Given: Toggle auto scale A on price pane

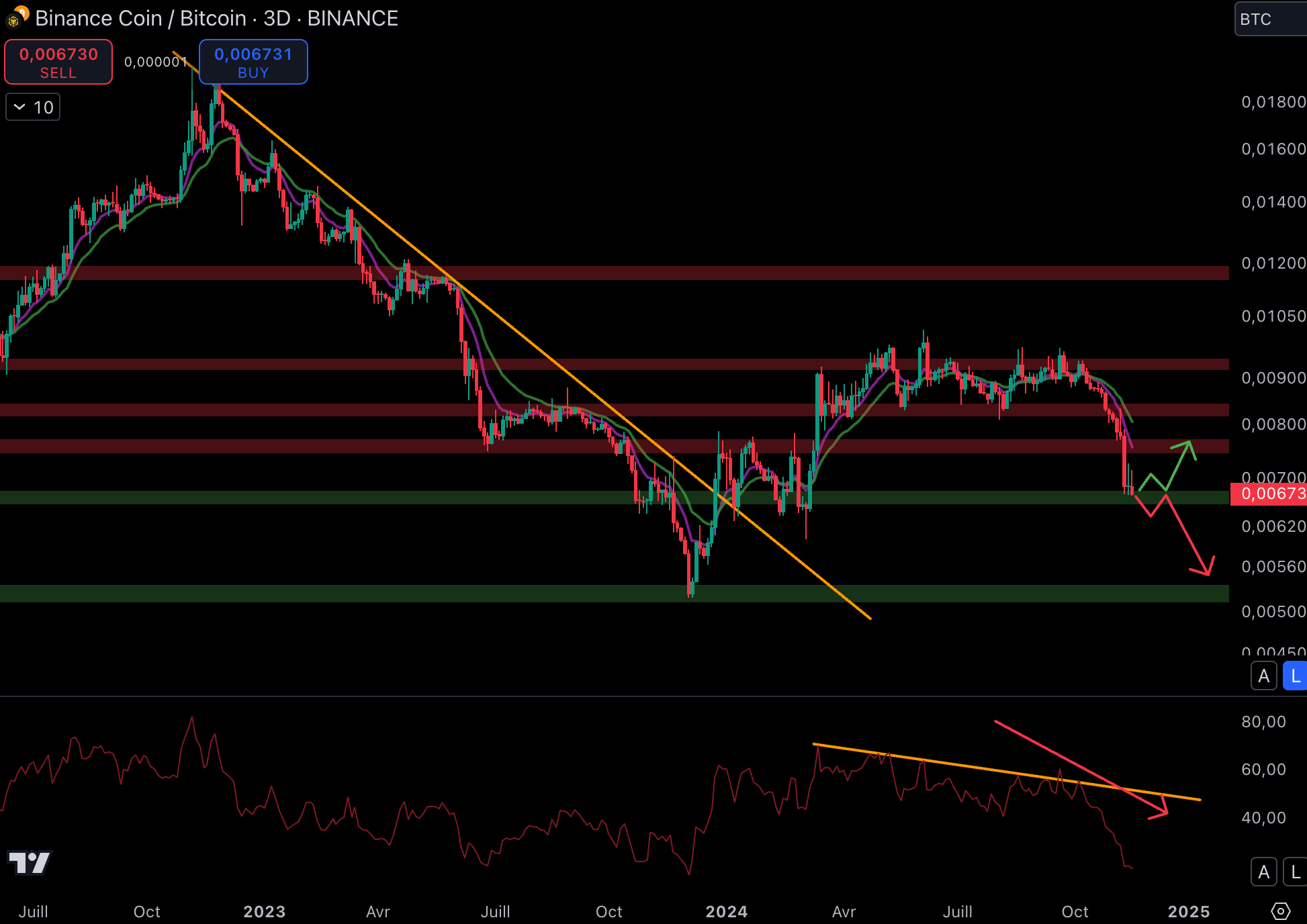Looking at the screenshot, I should coord(1263,676).
